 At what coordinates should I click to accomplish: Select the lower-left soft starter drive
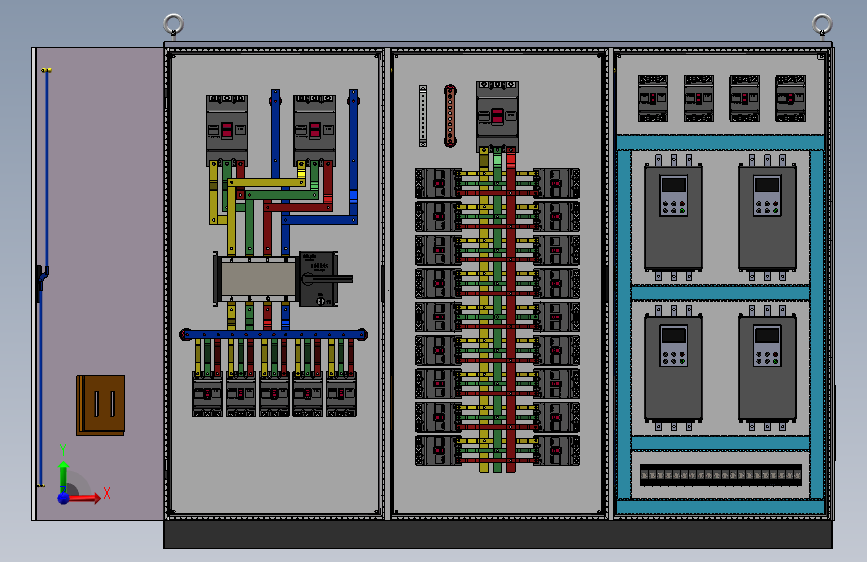coord(673,367)
